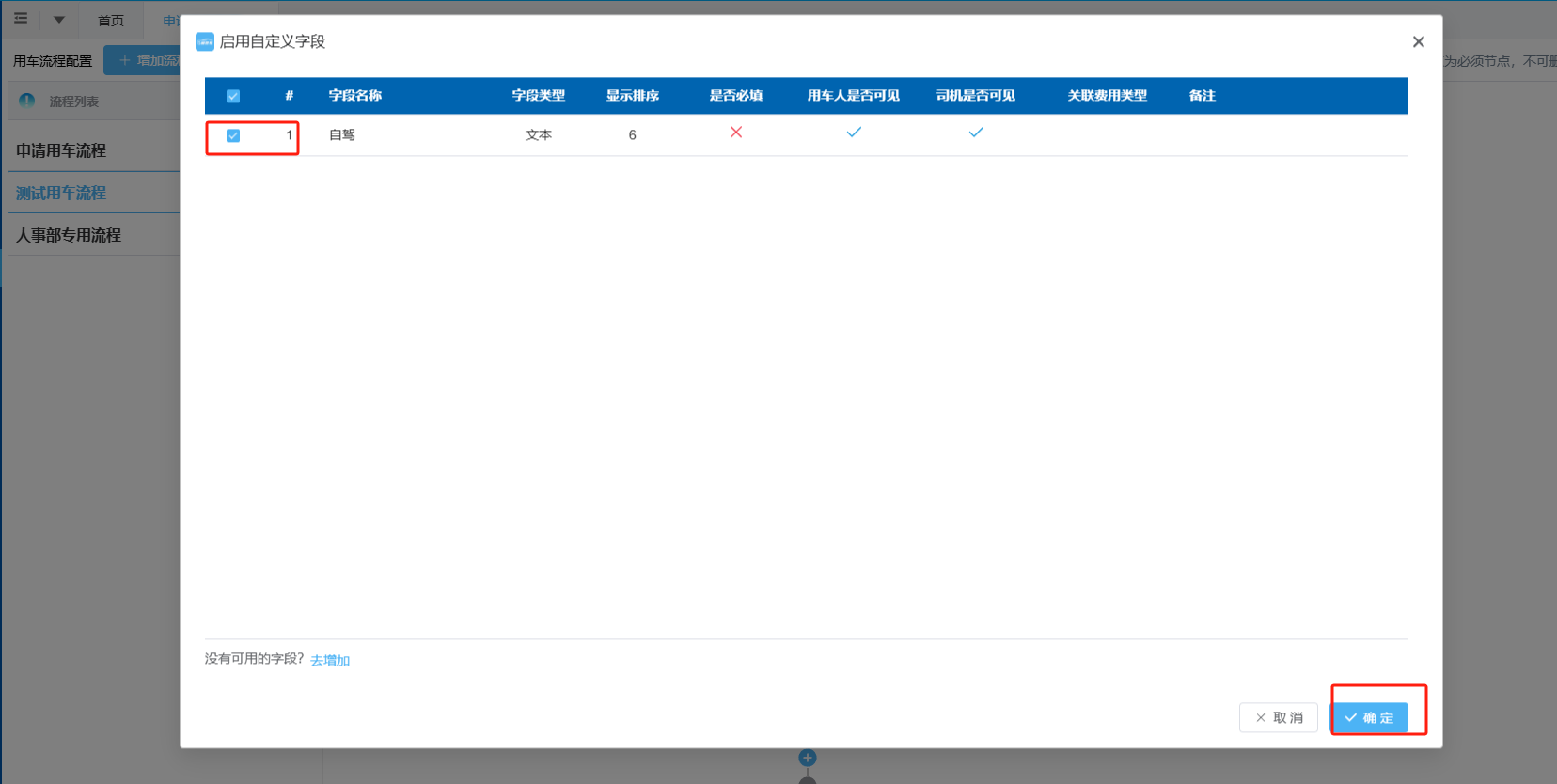
Task: Toggle the select-all checkbox in table header
Action: [233, 96]
